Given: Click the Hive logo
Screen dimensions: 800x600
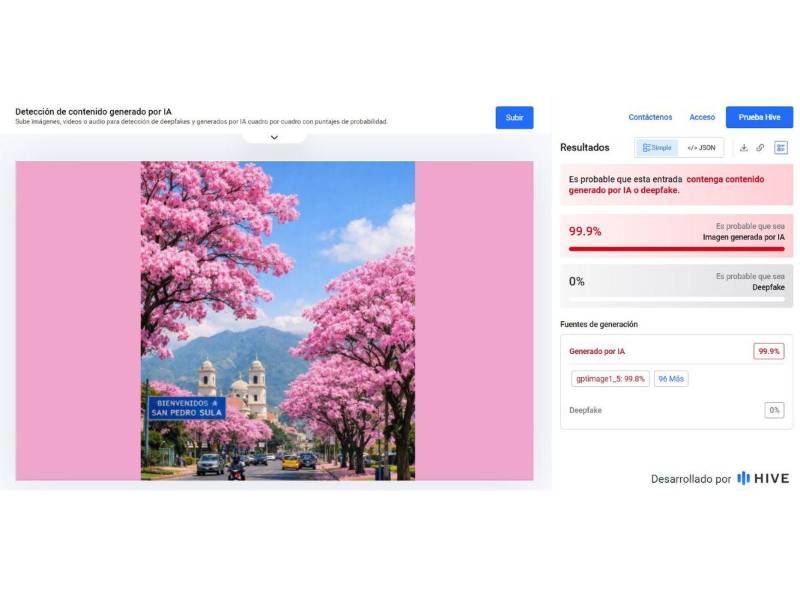Looking at the screenshot, I should [763, 479].
